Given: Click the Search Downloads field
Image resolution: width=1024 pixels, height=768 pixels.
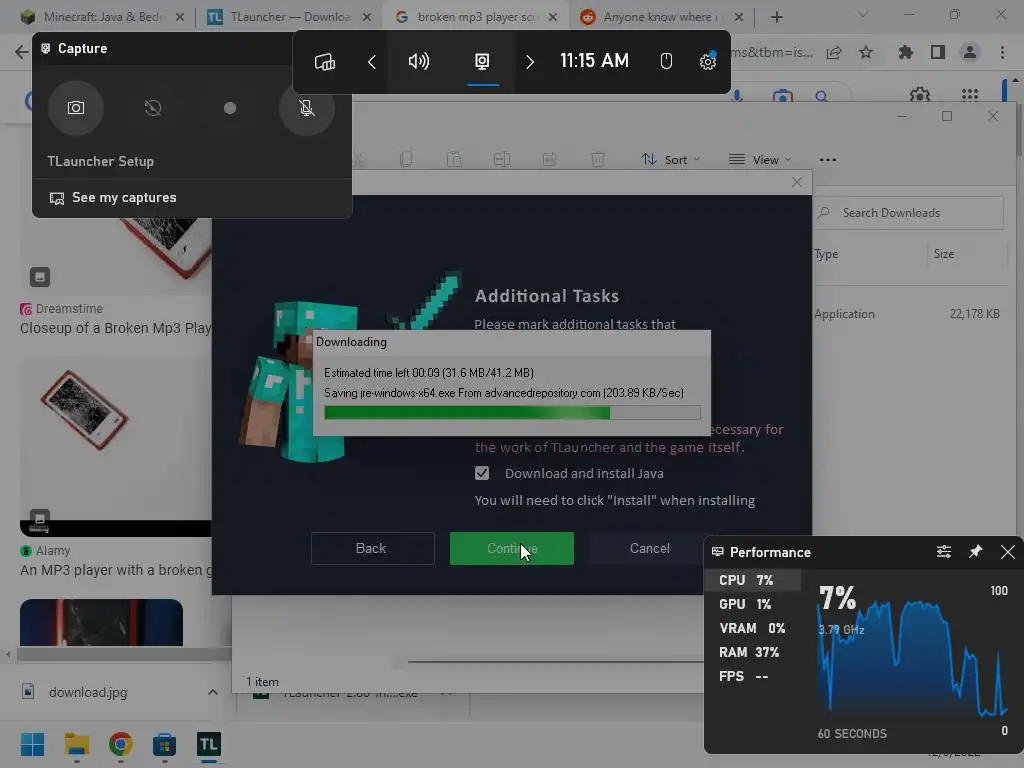Looking at the screenshot, I should coord(908,213).
